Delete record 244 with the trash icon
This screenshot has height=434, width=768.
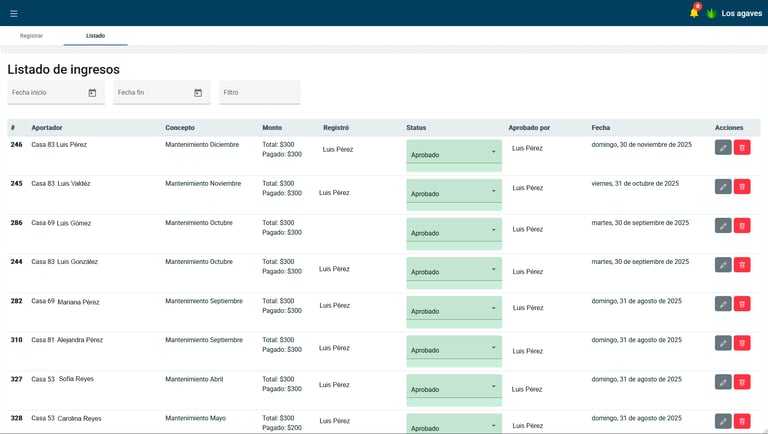pos(742,265)
